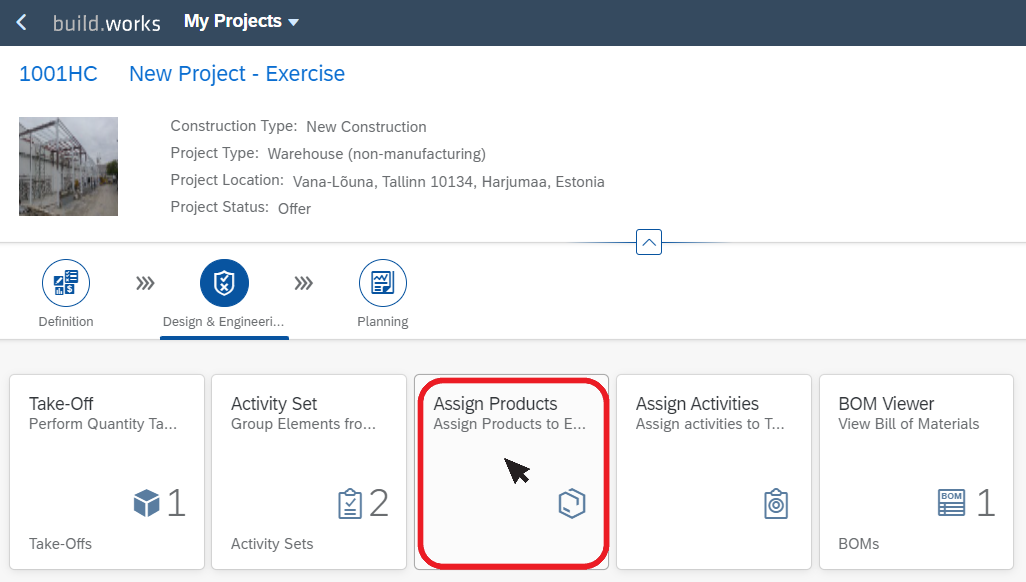Click the Assign Activities target icon

[x=776, y=503]
